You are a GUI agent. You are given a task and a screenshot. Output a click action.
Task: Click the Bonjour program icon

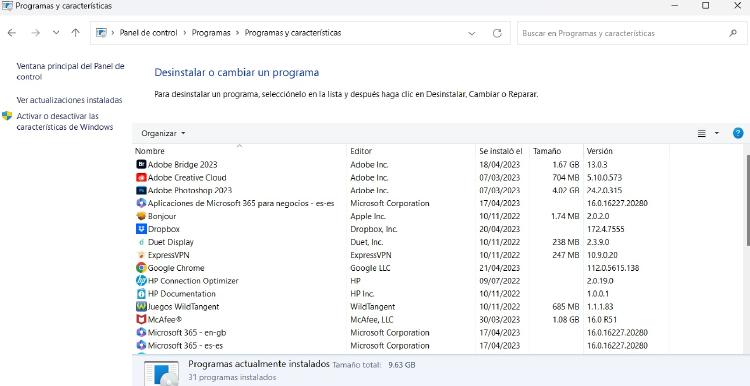(x=141, y=216)
